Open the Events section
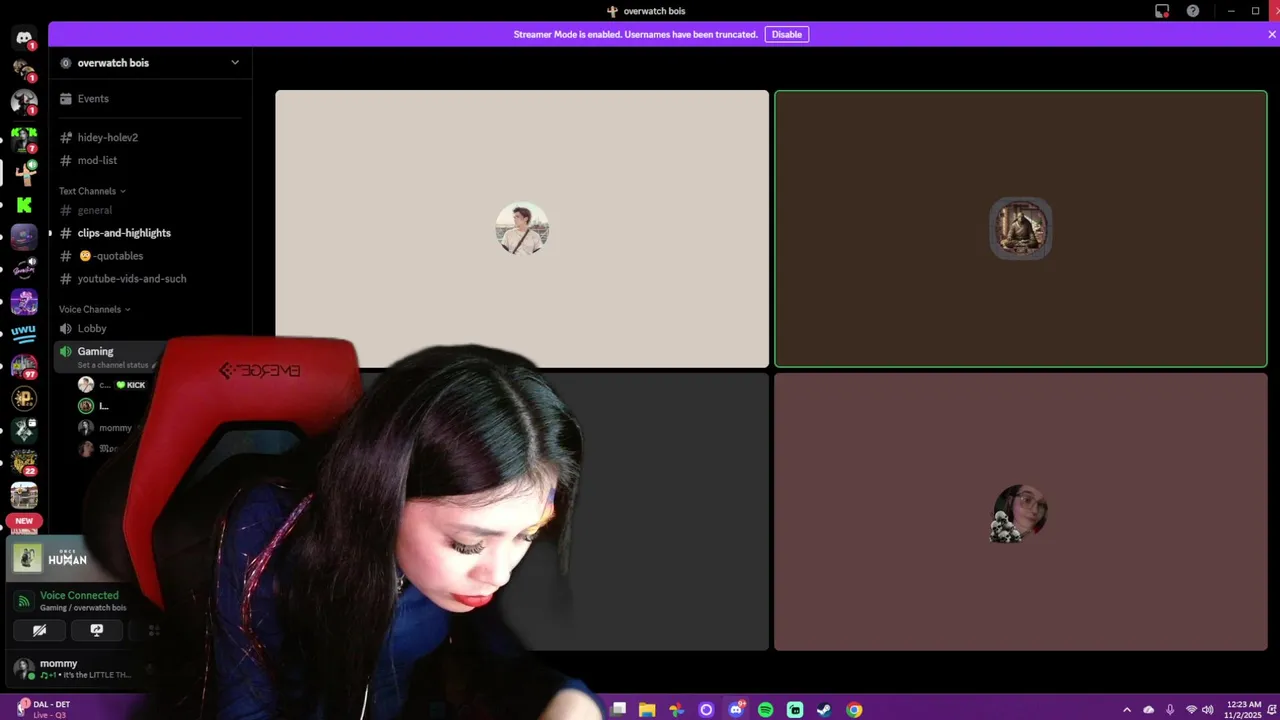The height and width of the screenshot is (720, 1280). [x=150, y=98]
